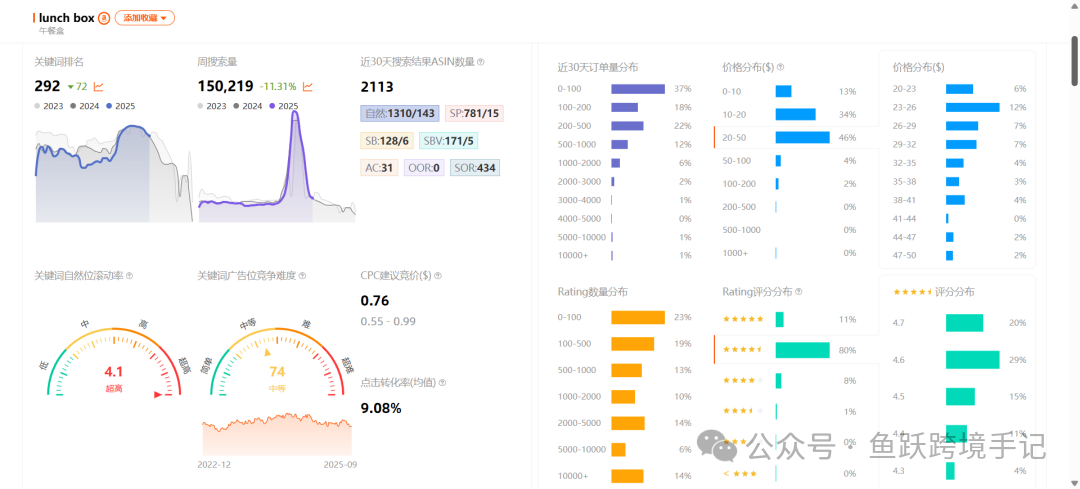This screenshot has height=489, width=1080.
Task: Click the 4.7 score bar showing 20%
Action: (964, 322)
